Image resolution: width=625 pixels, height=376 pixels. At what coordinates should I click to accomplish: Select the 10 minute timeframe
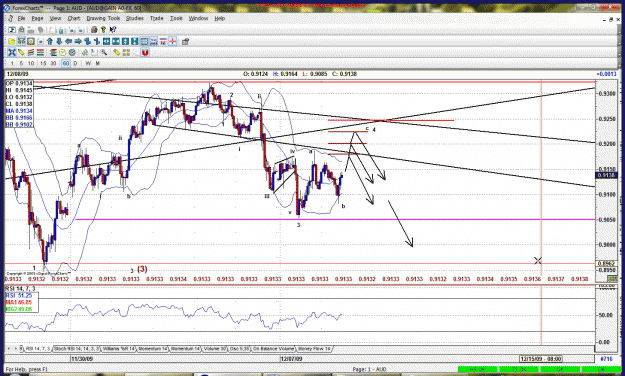click(31, 63)
